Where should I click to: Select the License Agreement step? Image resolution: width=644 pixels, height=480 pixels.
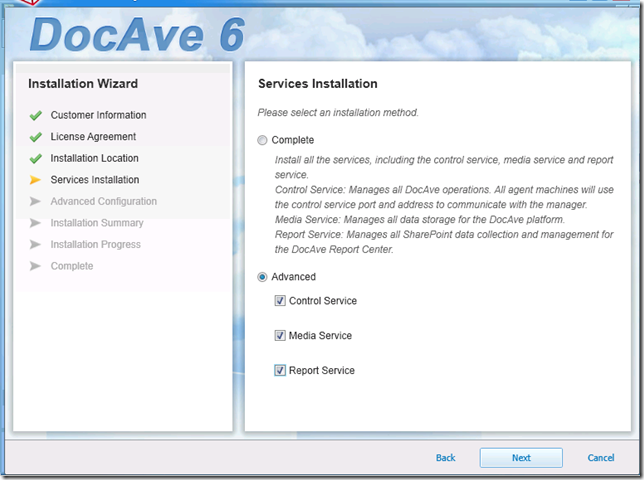[x=93, y=137]
